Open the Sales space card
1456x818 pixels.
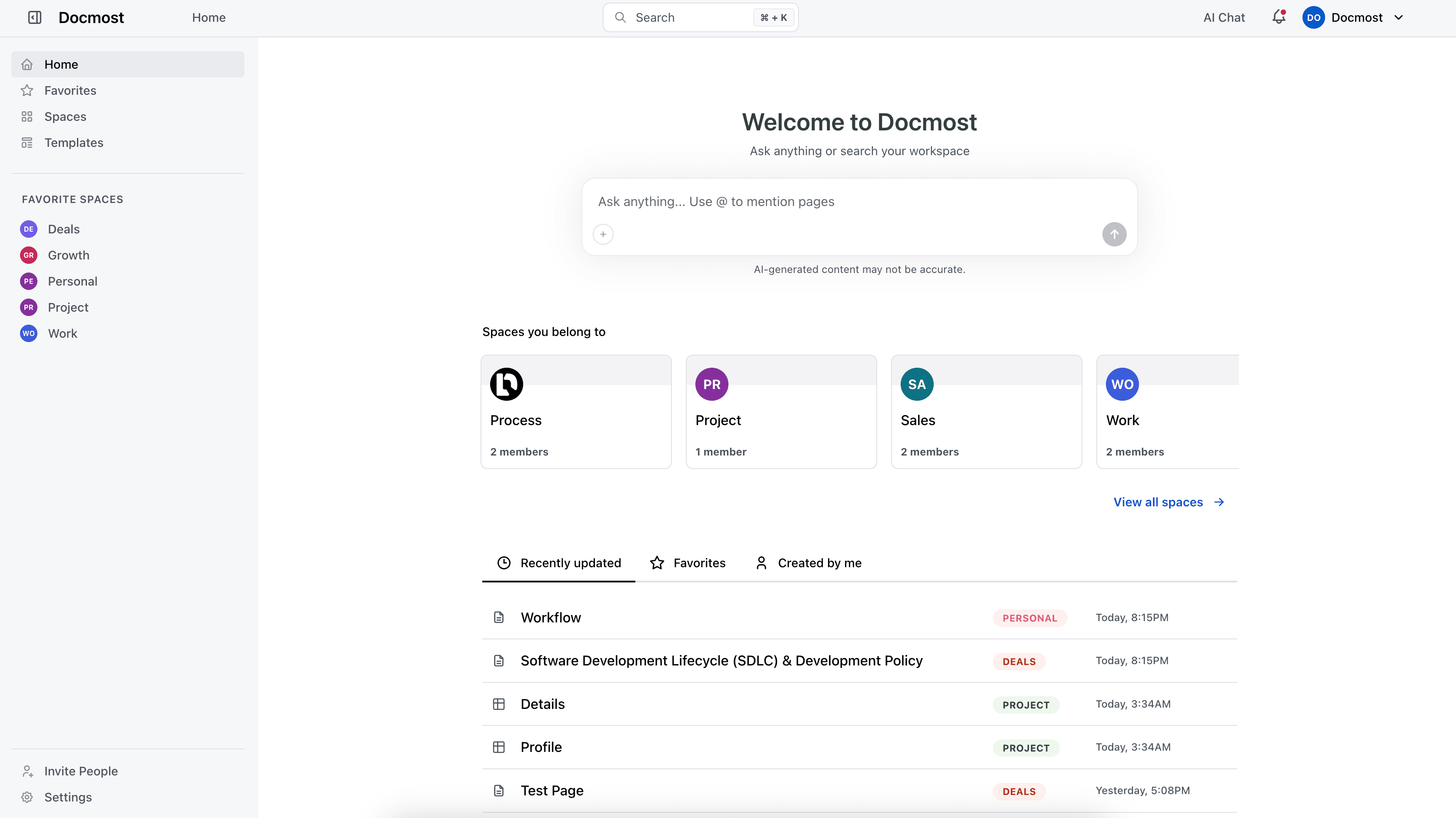(x=986, y=412)
